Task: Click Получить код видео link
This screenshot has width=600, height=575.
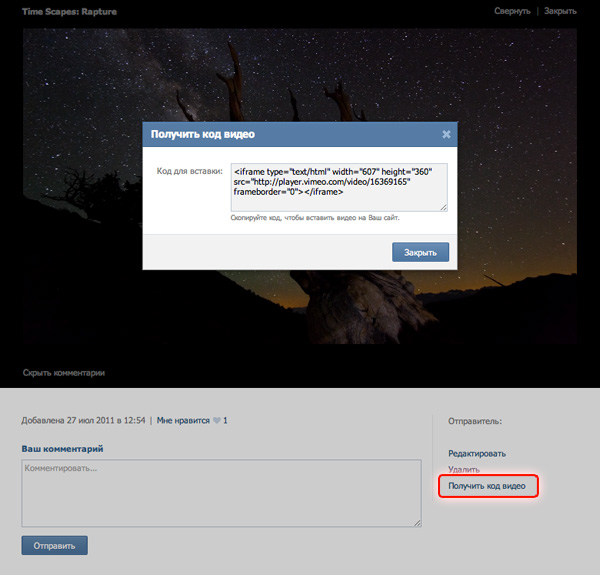Action: click(487, 486)
